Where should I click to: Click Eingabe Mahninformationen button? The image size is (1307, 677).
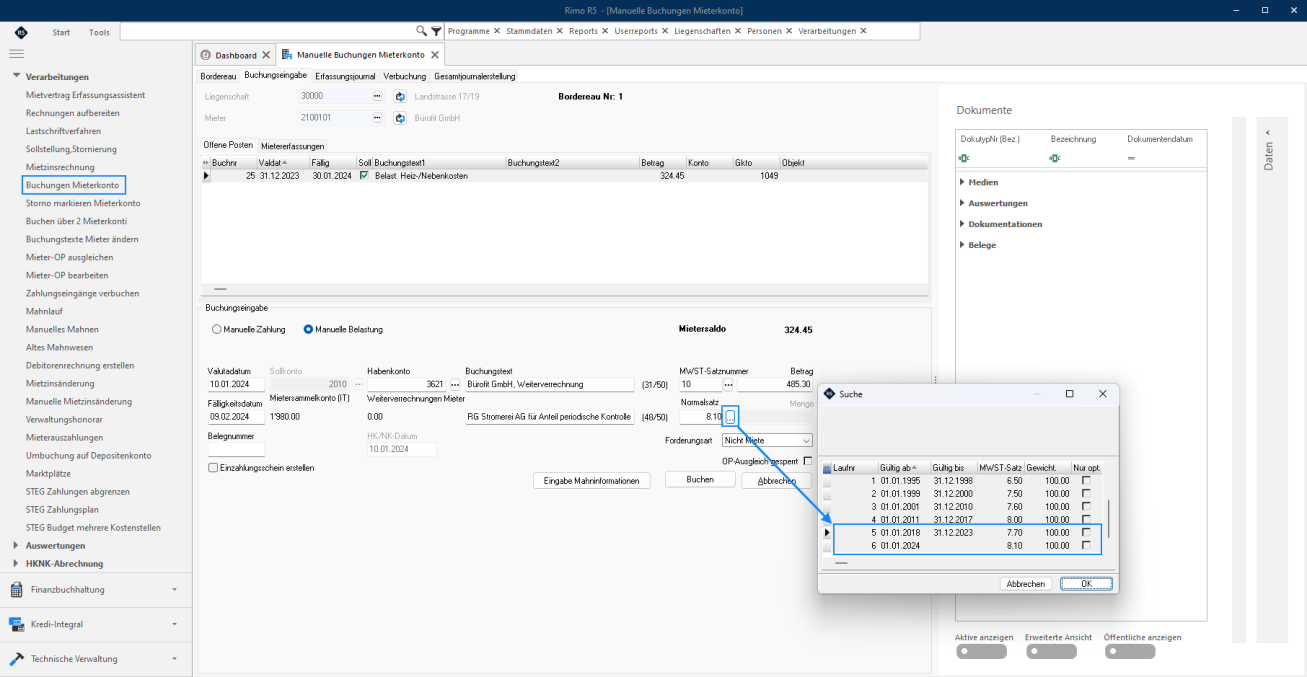pos(591,481)
